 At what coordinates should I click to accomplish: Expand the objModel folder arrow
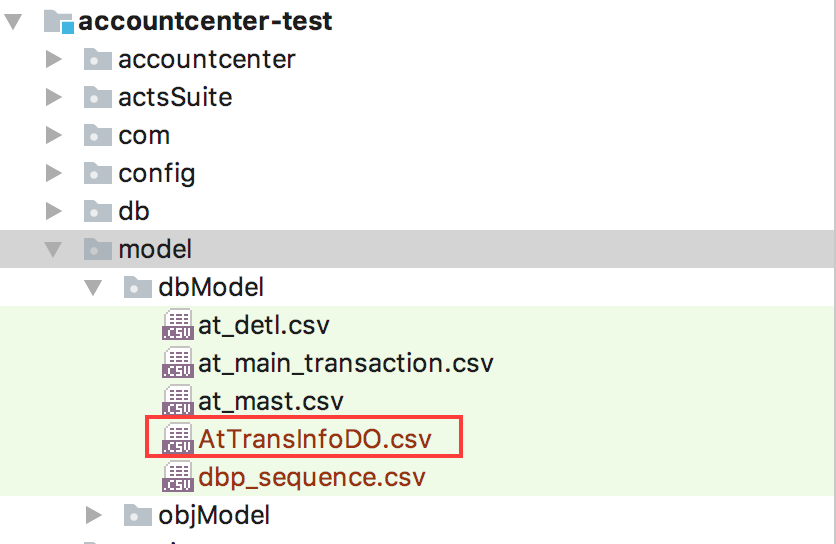93,515
